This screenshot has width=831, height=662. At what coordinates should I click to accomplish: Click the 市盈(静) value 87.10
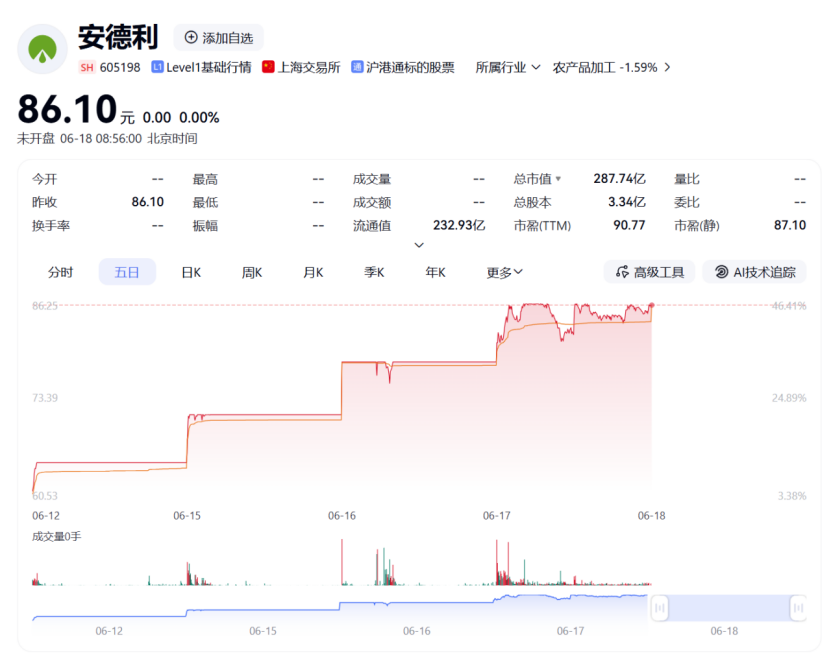point(790,225)
